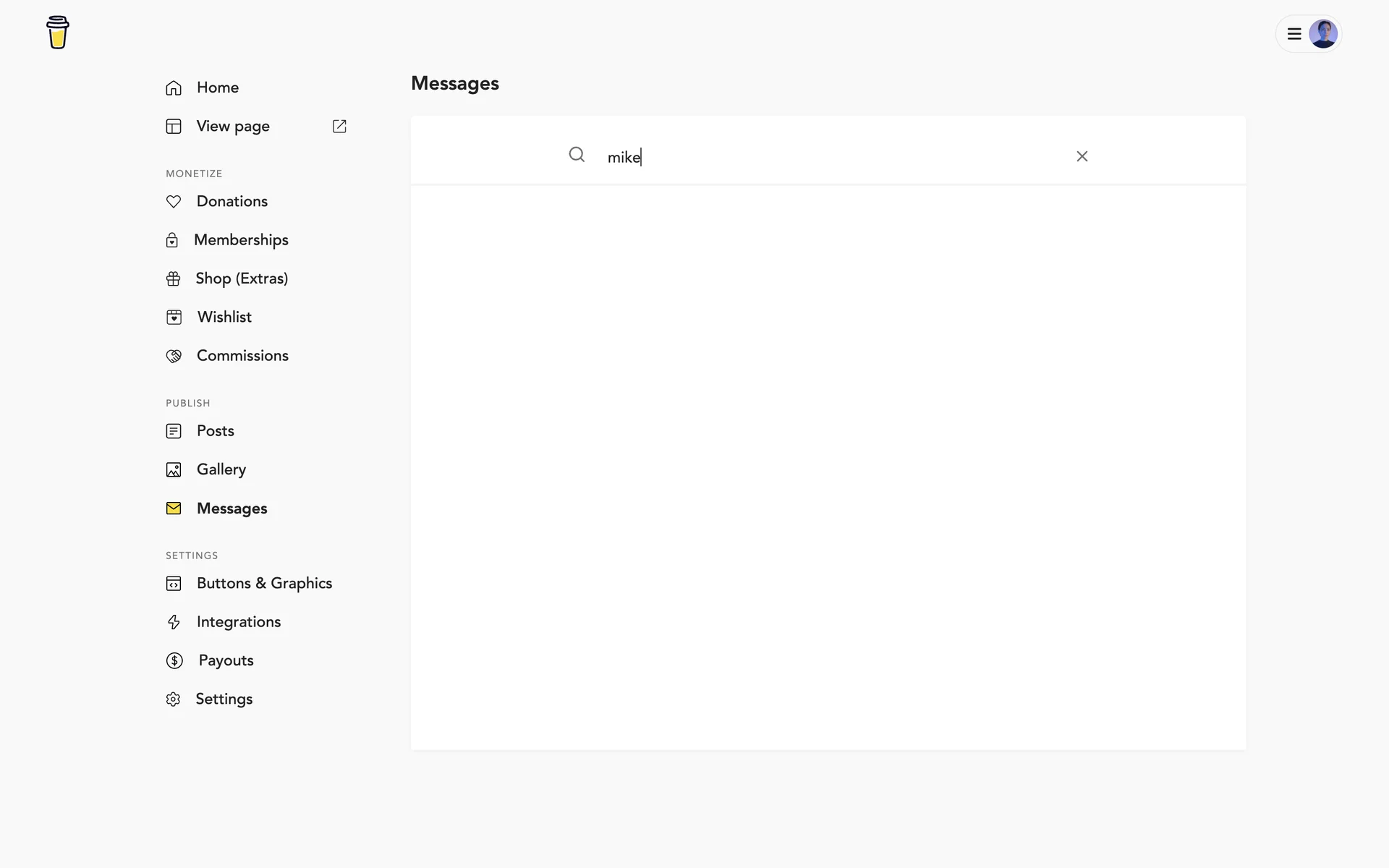Click the Integrations lightning bolt icon
The height and width of the screenshot is (868, 1389).
pos(174,622)
